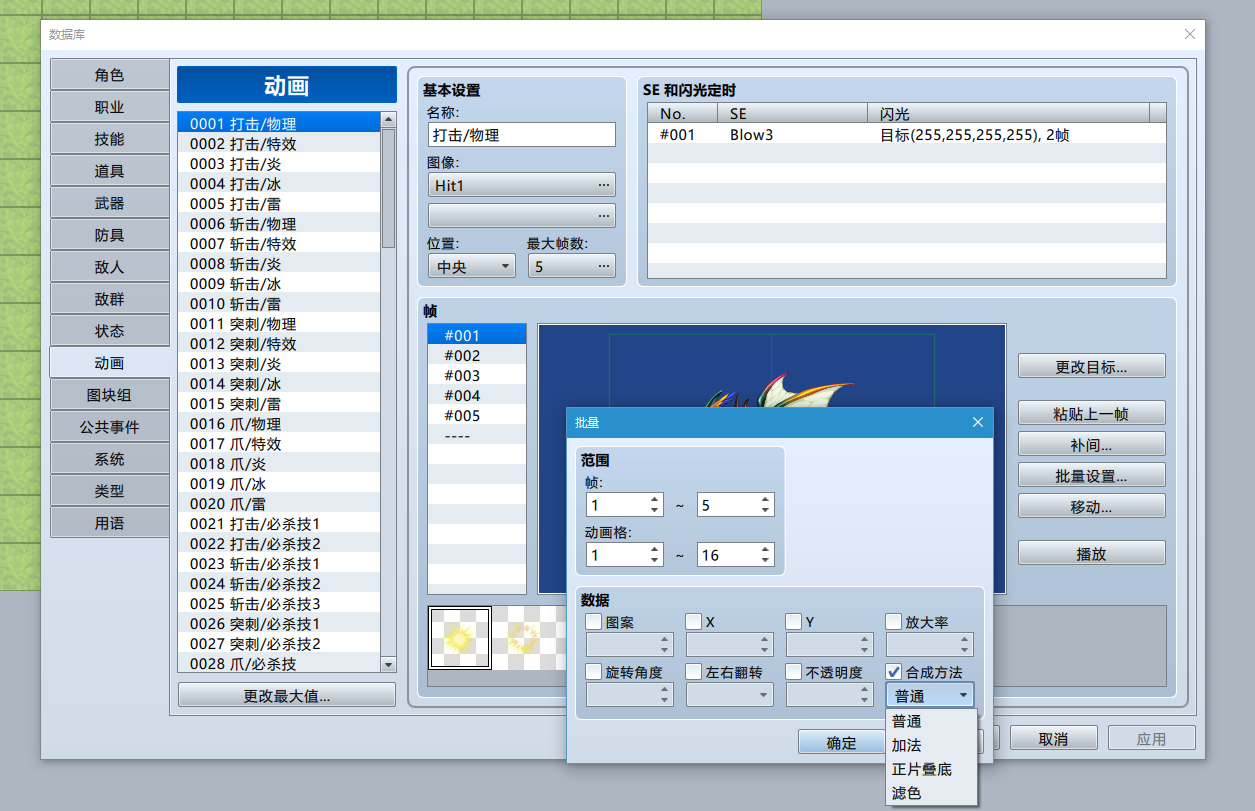Switch to the 图块组 tab
The height and width of the screenshot is (811, 1255).
tap(110, 395)
